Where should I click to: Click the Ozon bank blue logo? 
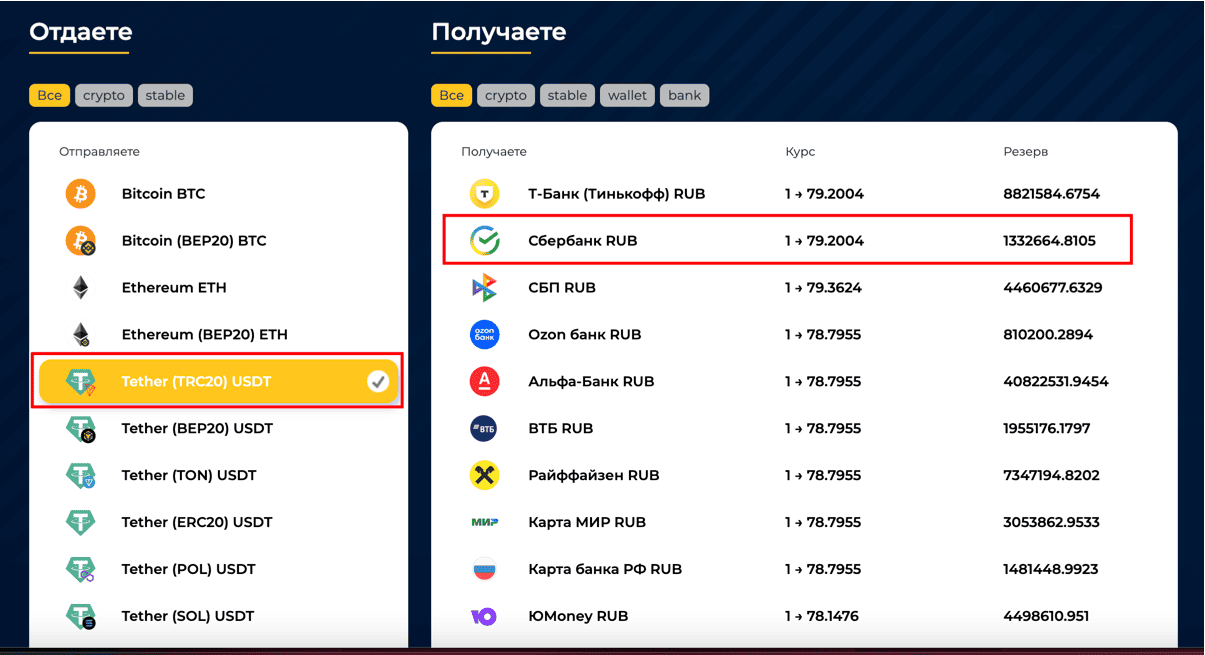click(x=484, y=335)
